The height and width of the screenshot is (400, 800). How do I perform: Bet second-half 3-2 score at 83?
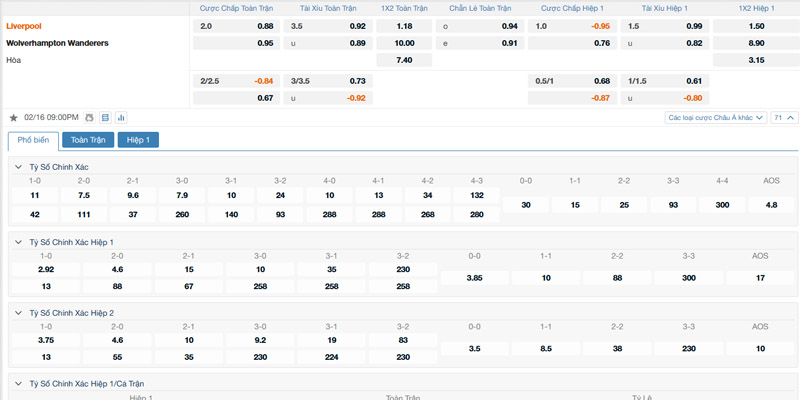(x=403, y=340)
